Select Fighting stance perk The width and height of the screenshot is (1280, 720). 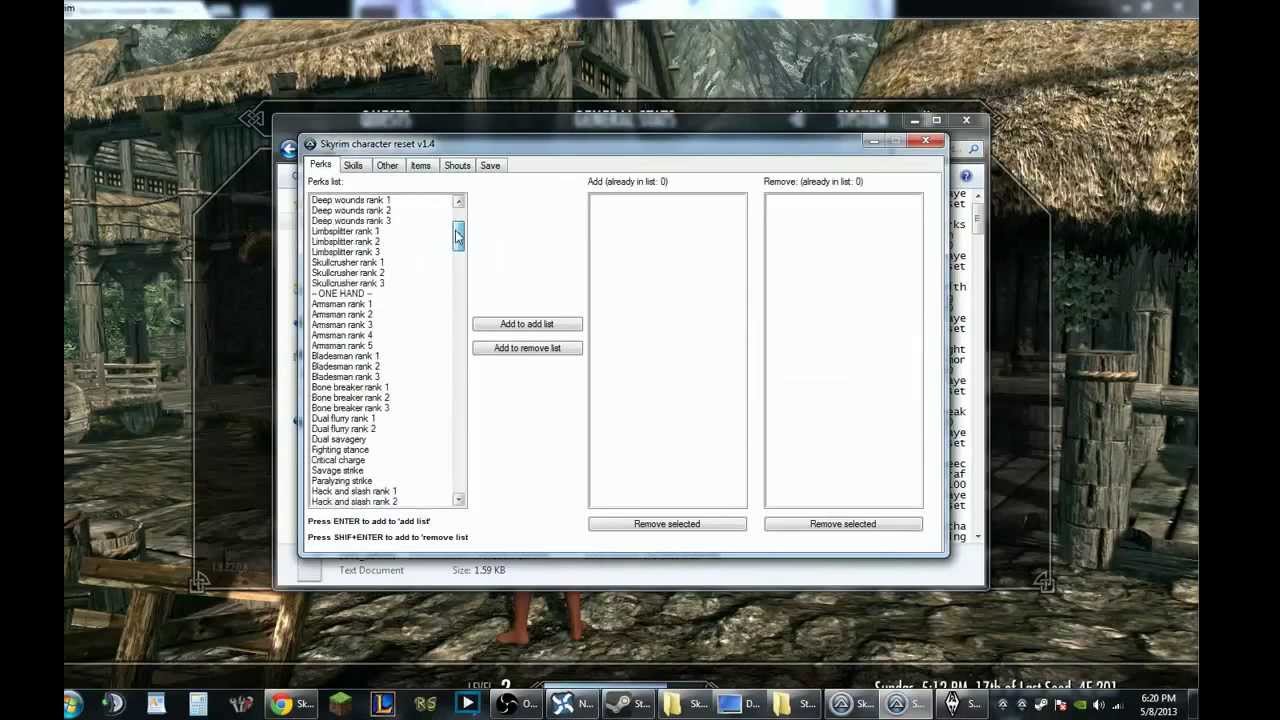340,450
